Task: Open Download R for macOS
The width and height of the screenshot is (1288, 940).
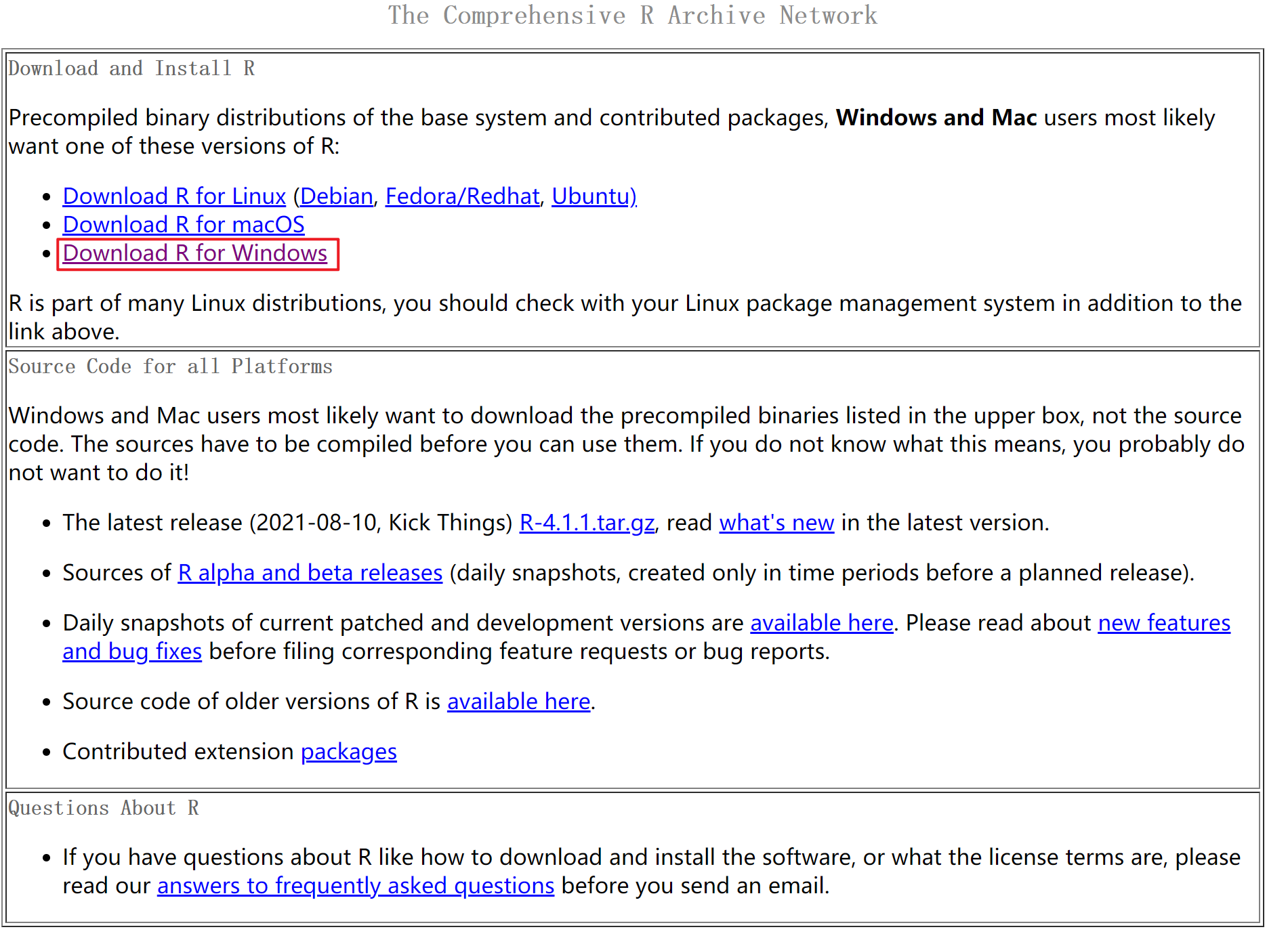Action: 184,225
